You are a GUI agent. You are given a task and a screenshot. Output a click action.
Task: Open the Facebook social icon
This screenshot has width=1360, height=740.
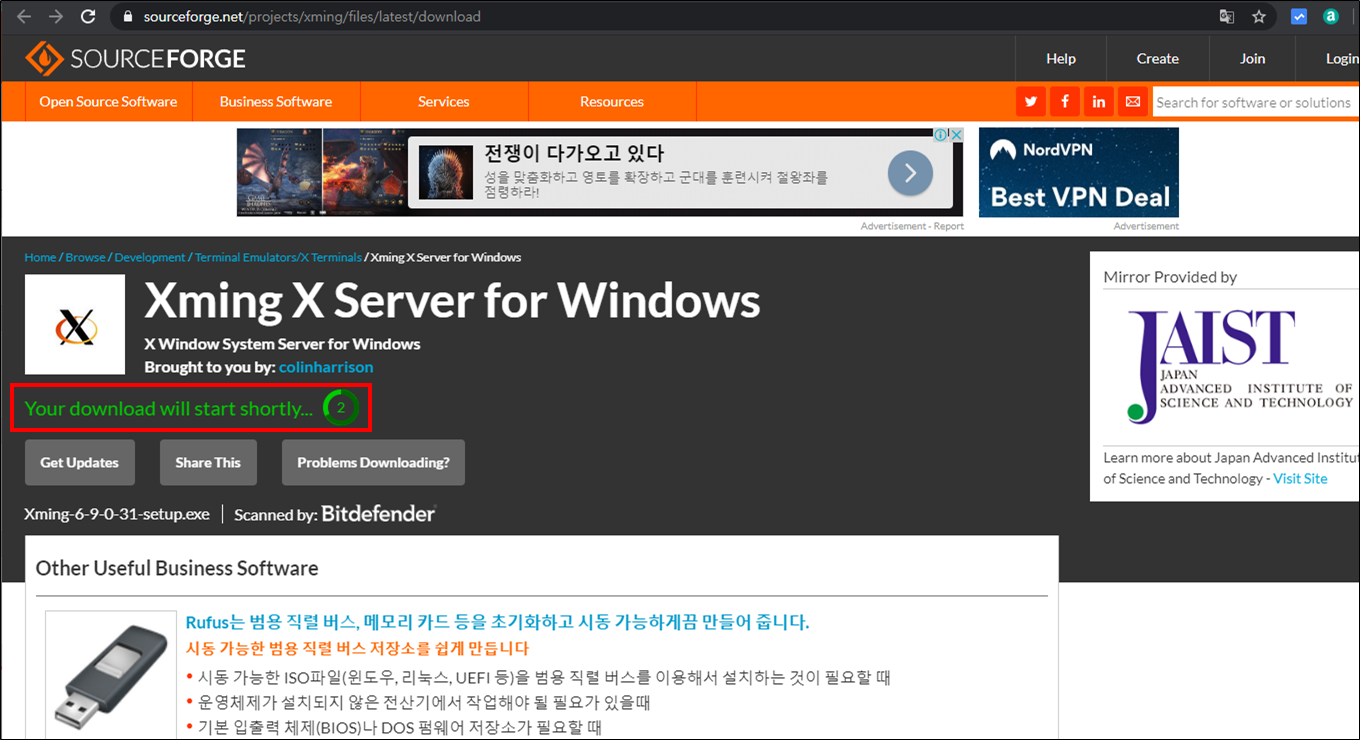click(x=1065, y=102)
